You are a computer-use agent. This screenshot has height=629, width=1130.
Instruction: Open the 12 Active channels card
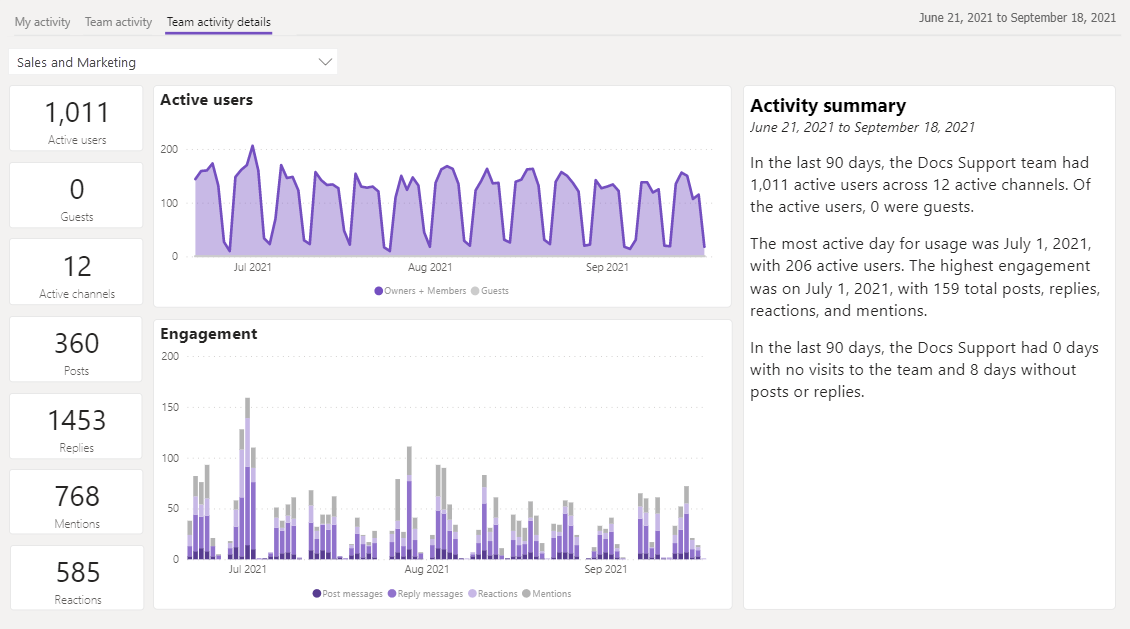click(76, 272)
